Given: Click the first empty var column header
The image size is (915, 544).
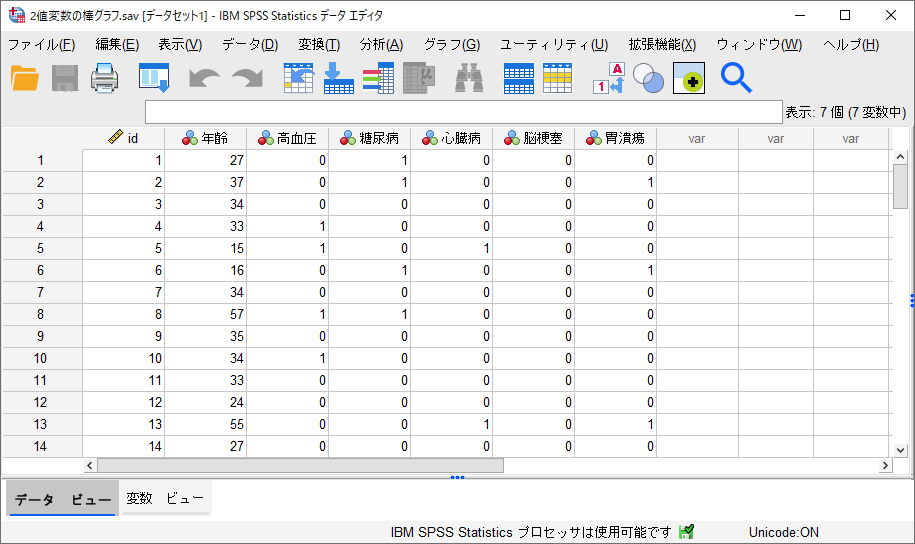Looking at the screenshot, I should coord(697,138).
